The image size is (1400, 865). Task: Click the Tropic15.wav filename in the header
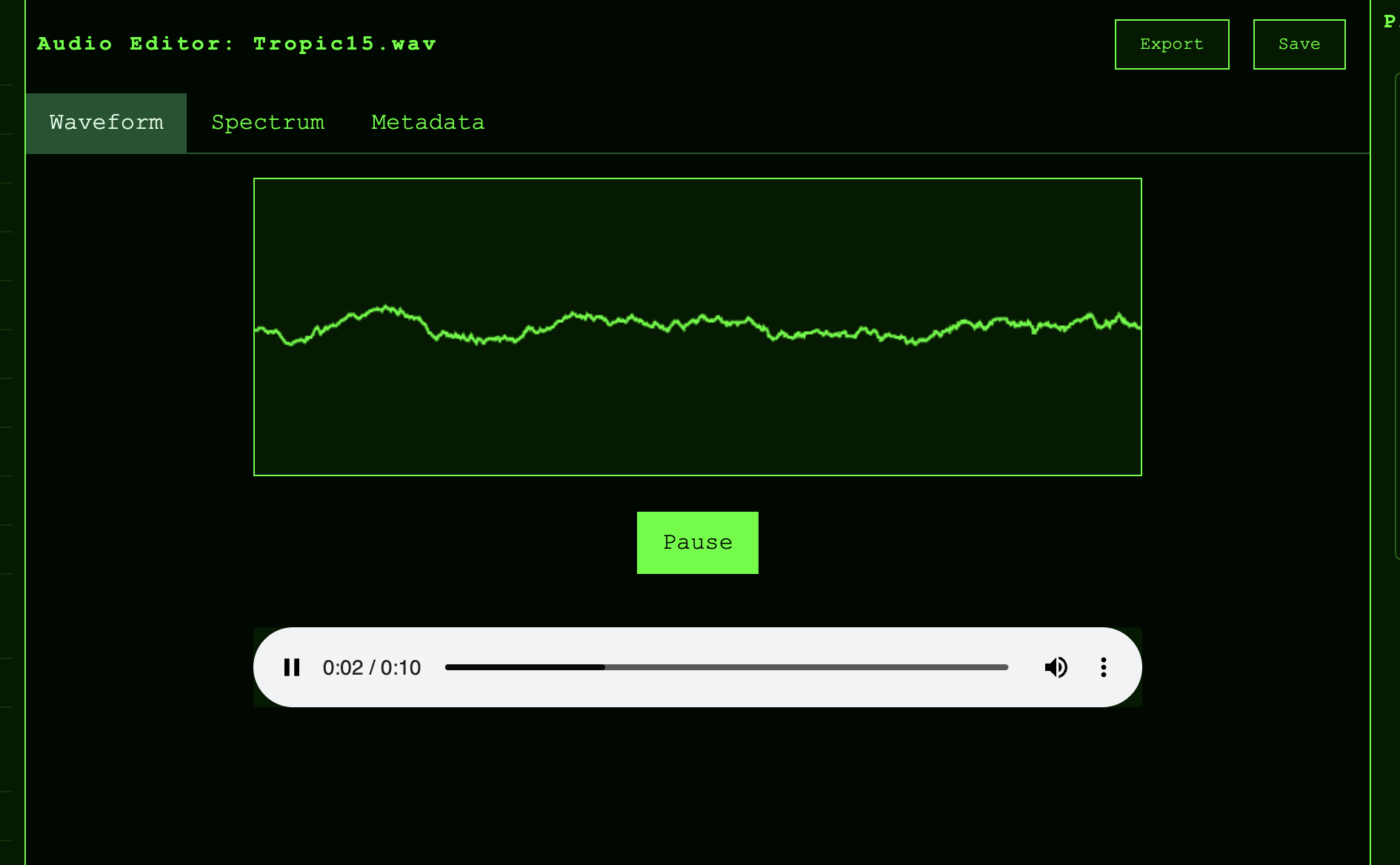coord(344,44)
